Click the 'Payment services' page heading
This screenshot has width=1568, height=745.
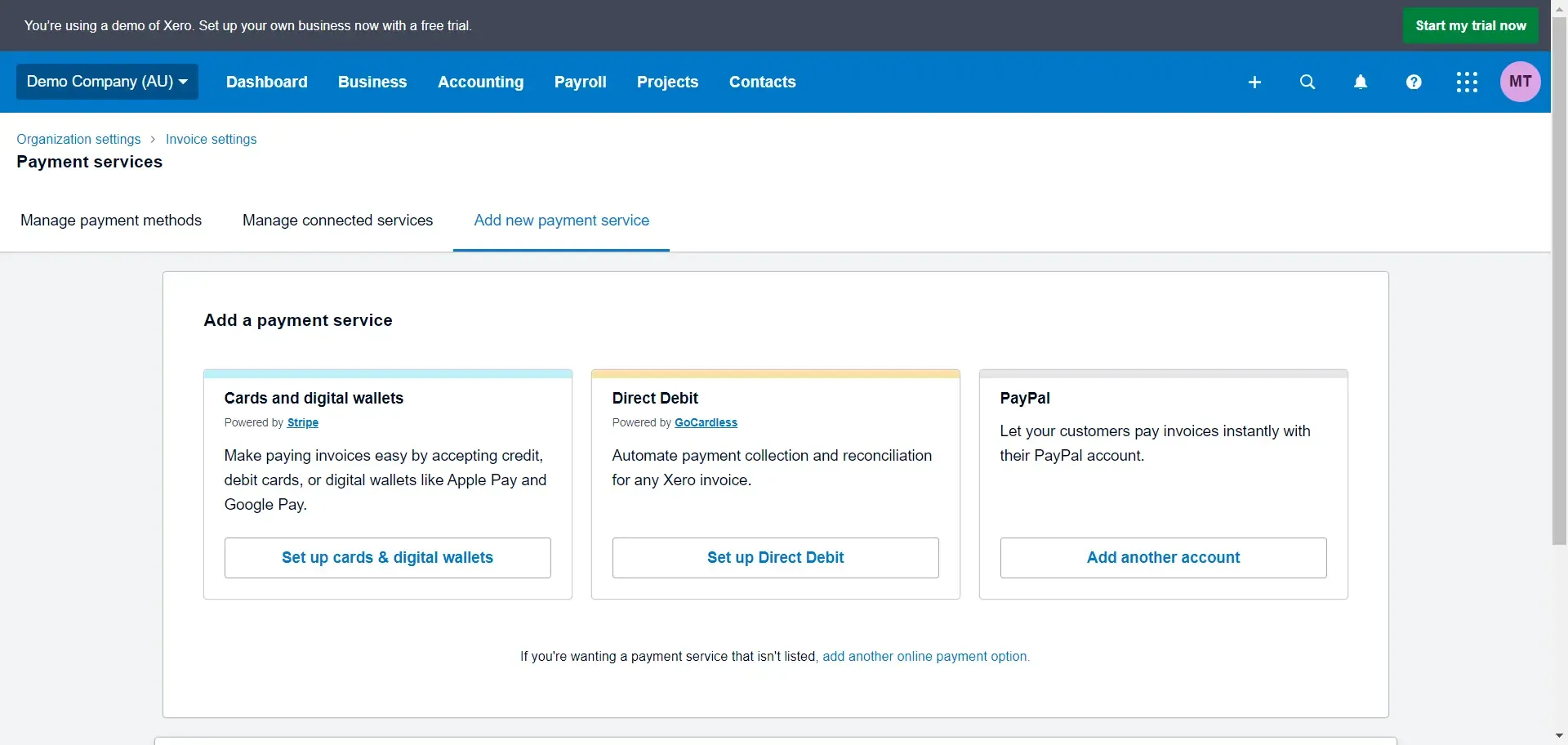[90, 163]
